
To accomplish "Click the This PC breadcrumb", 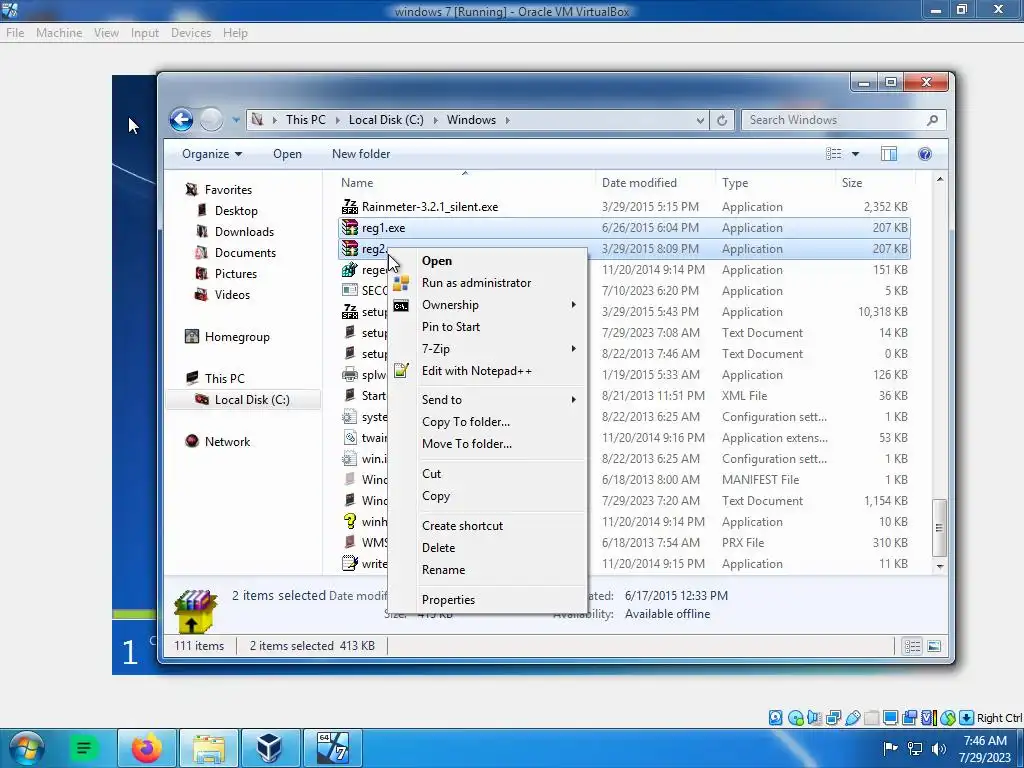I will click(x=306, y=120).
